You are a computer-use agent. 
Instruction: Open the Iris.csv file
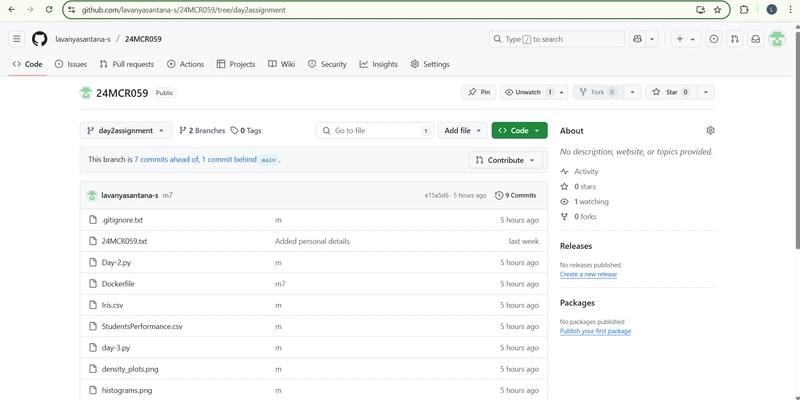112,305
